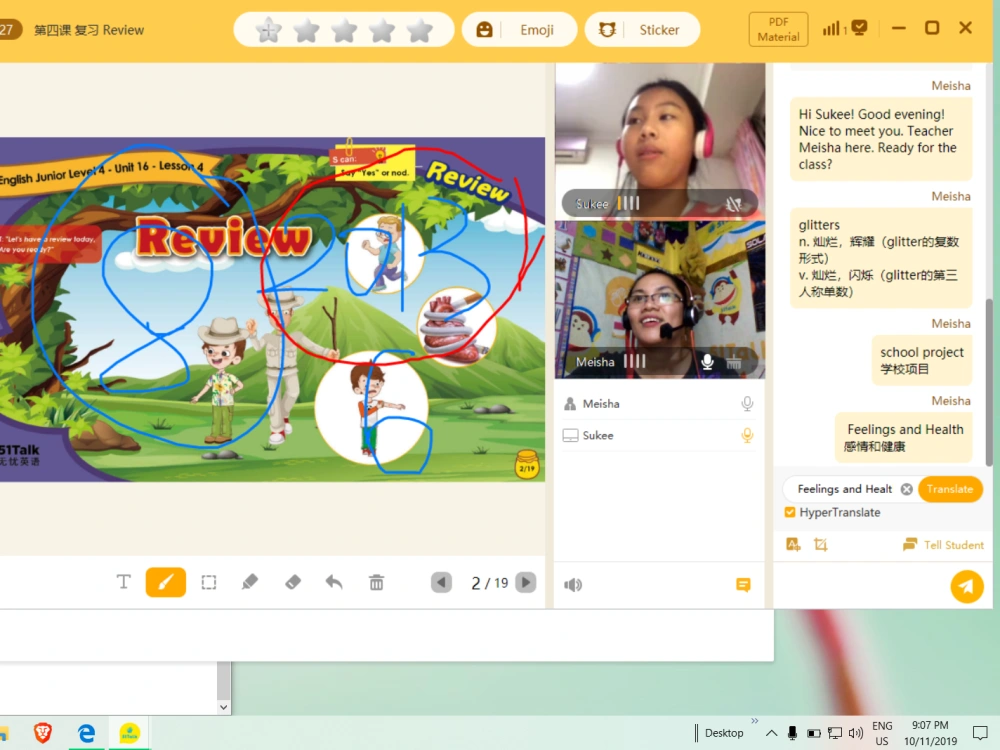Click the 'school project' chat message
The image size is (1000, 750).
point(922,360)
